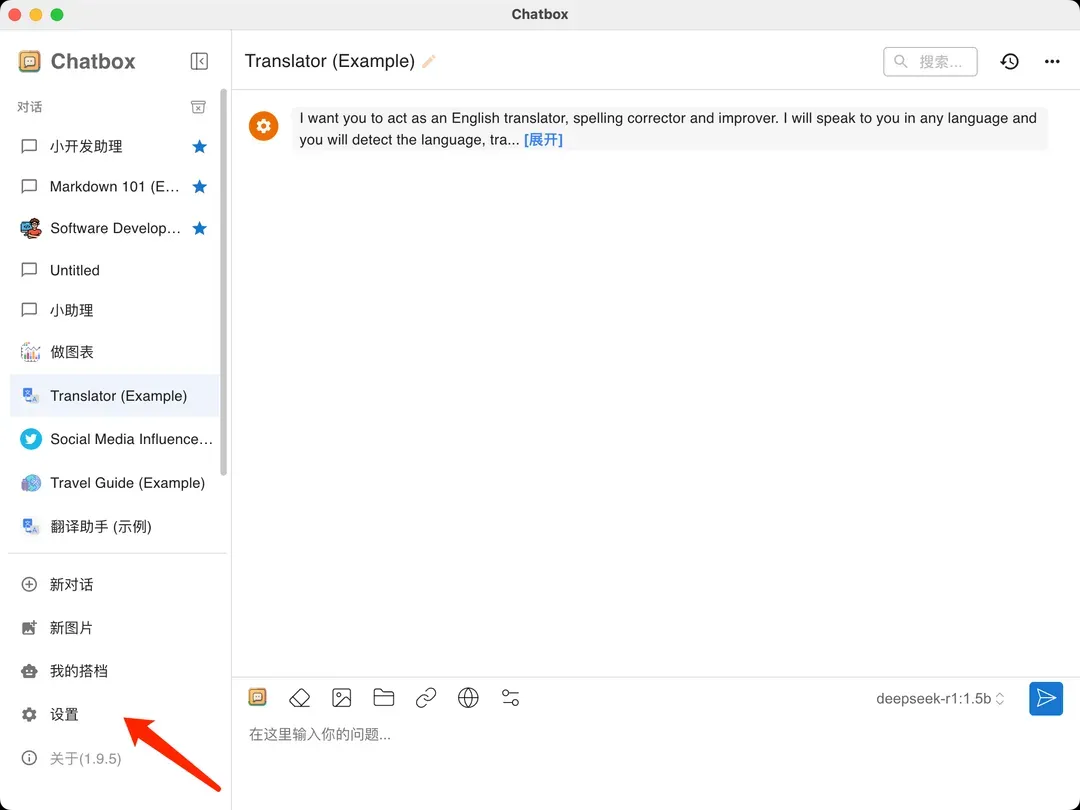This screenshot has width=1080, height=810.
Task: Attach an image with the picture icon
Action: 342,698
